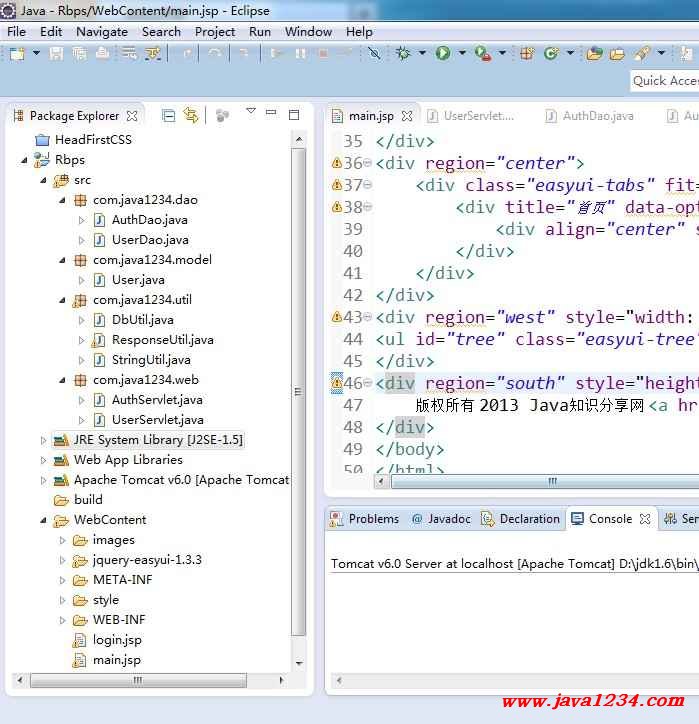Viewport: 699px width, 724px height.
Task: Select login.jsp in WebContent
Action: click(117, 640)
